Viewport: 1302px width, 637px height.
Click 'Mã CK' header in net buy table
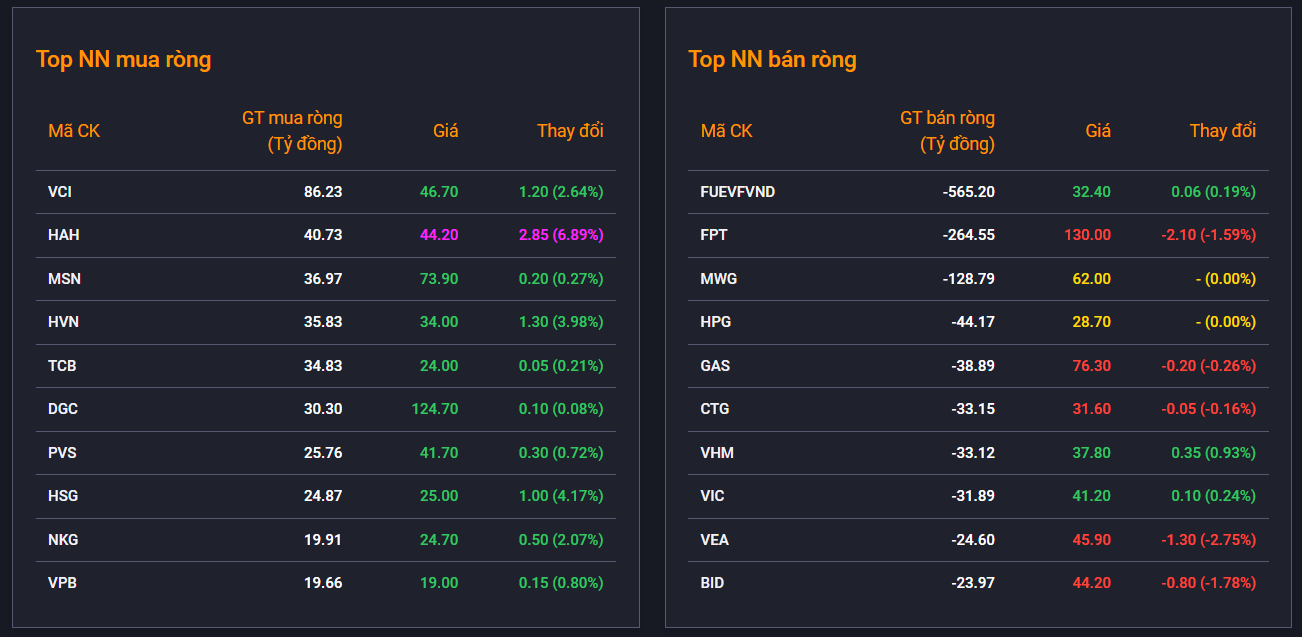click(74, 131)
